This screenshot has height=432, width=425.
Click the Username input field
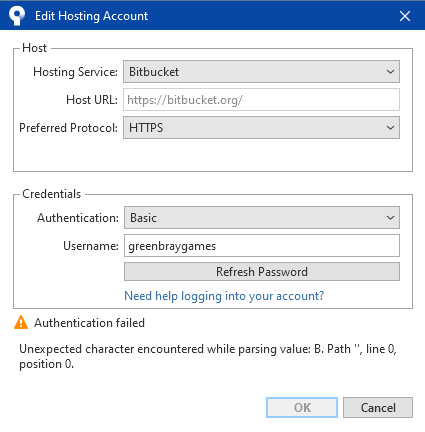coord(262,246)
